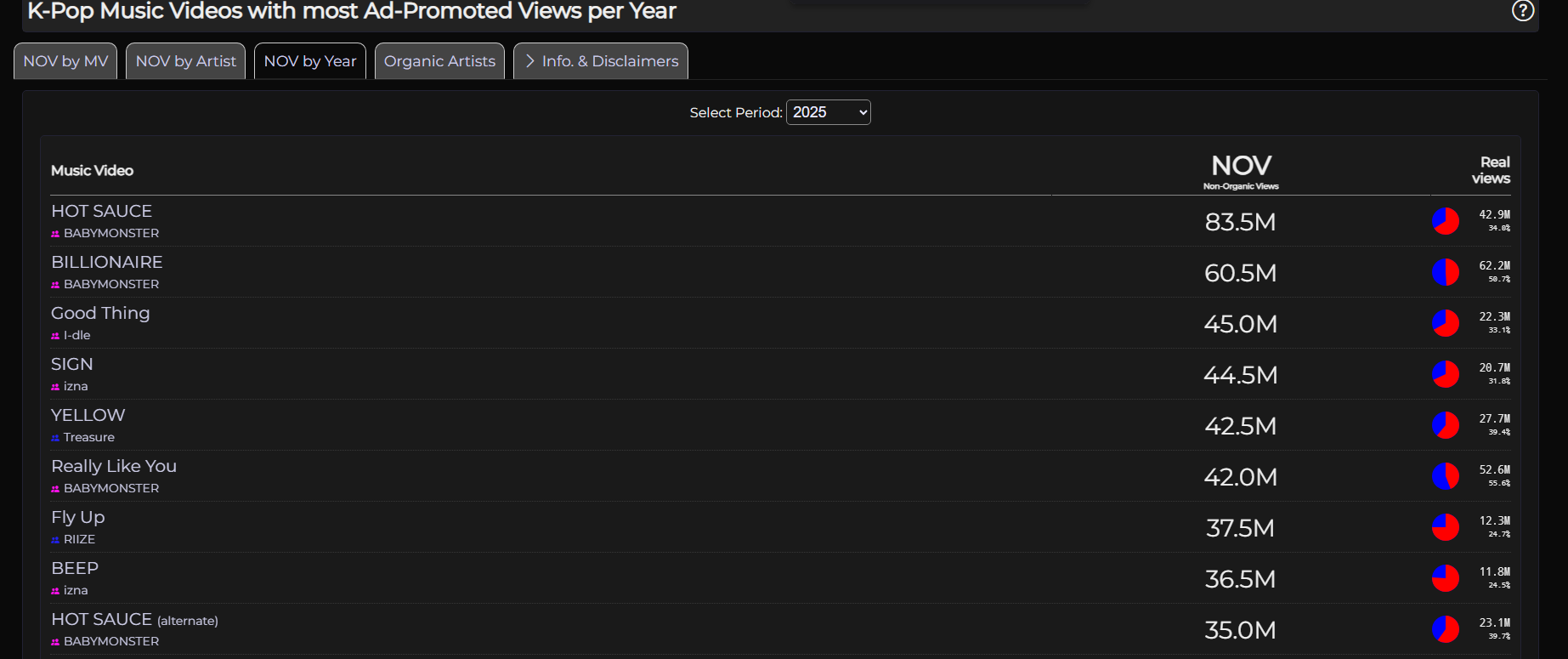The width and height of the screenshot is (1568, 659).
Task: Click artist name I-dle
Action: click(x=76, y=335)
